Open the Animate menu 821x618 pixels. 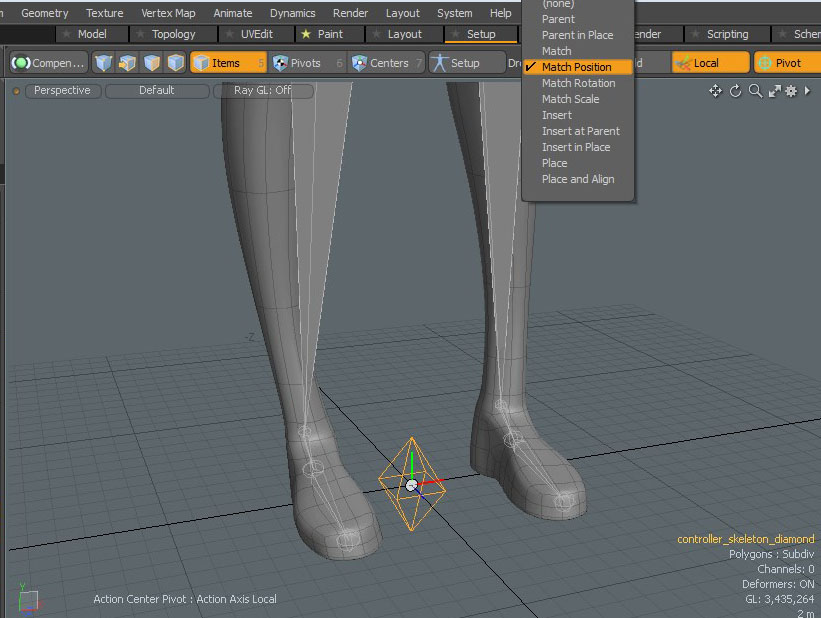(x=232, y=13)
